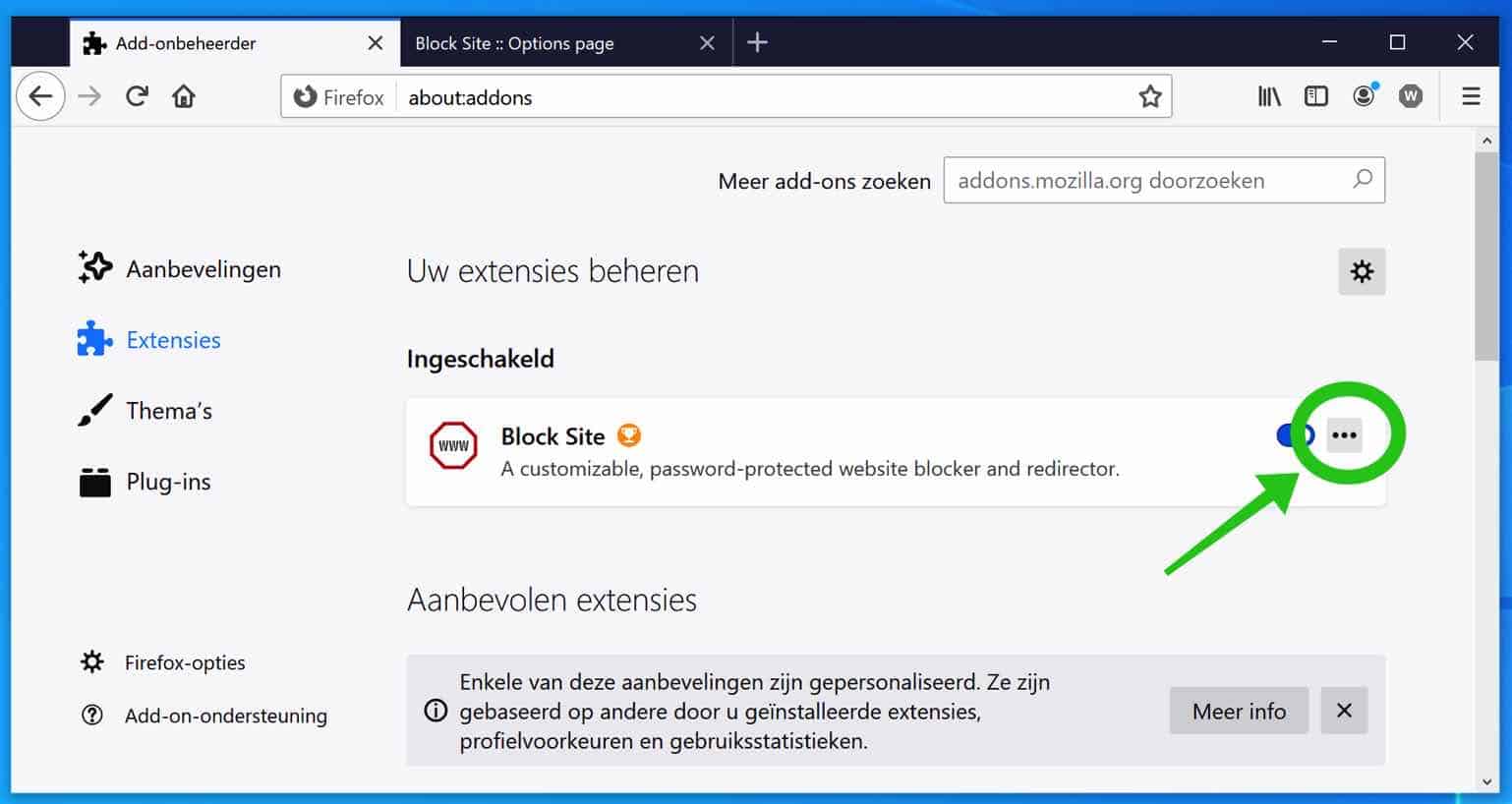Click the vertical scrollbar thumb
This screenshot has width=1512, height=804.
pyautogui.click(x=1486, y=256)
